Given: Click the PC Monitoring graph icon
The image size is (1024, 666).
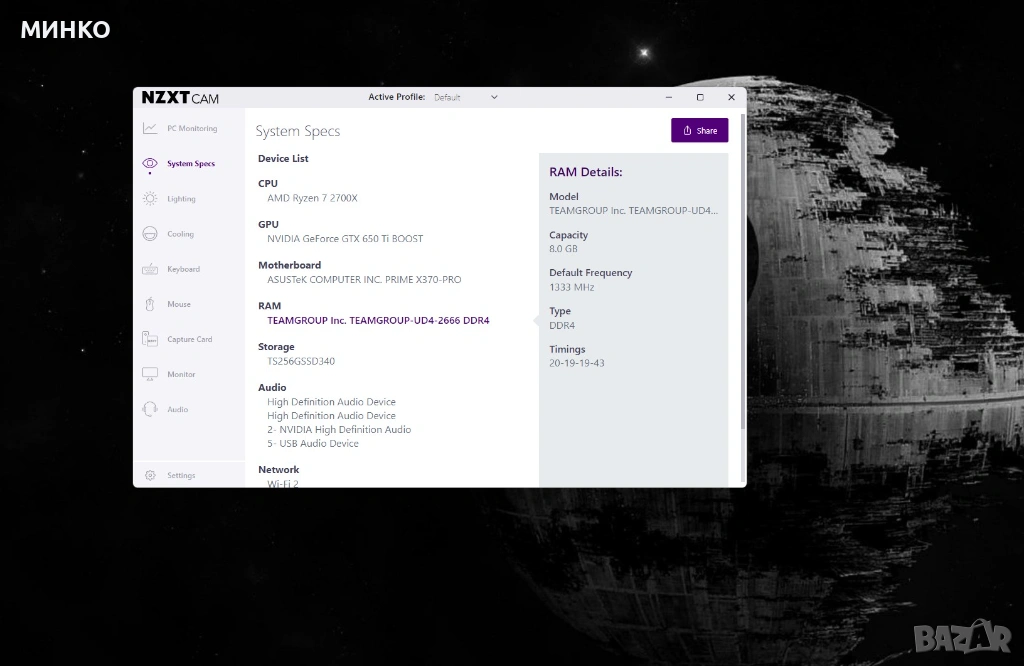Looking at the screenshot, I should point(150,128).
